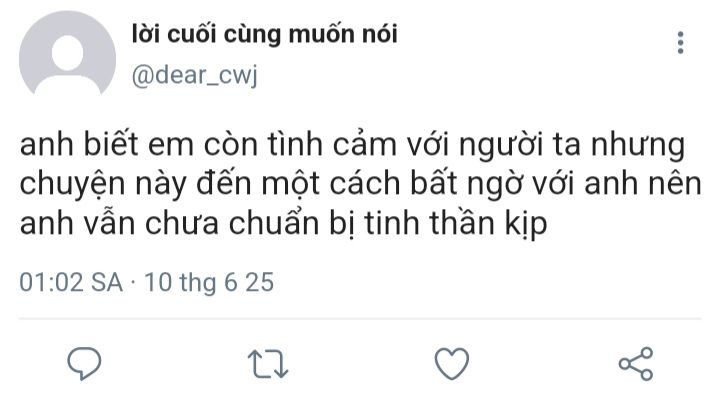Open the three-dot more options menu
This screenshot has height=407, width=720.
click(681, 43)
